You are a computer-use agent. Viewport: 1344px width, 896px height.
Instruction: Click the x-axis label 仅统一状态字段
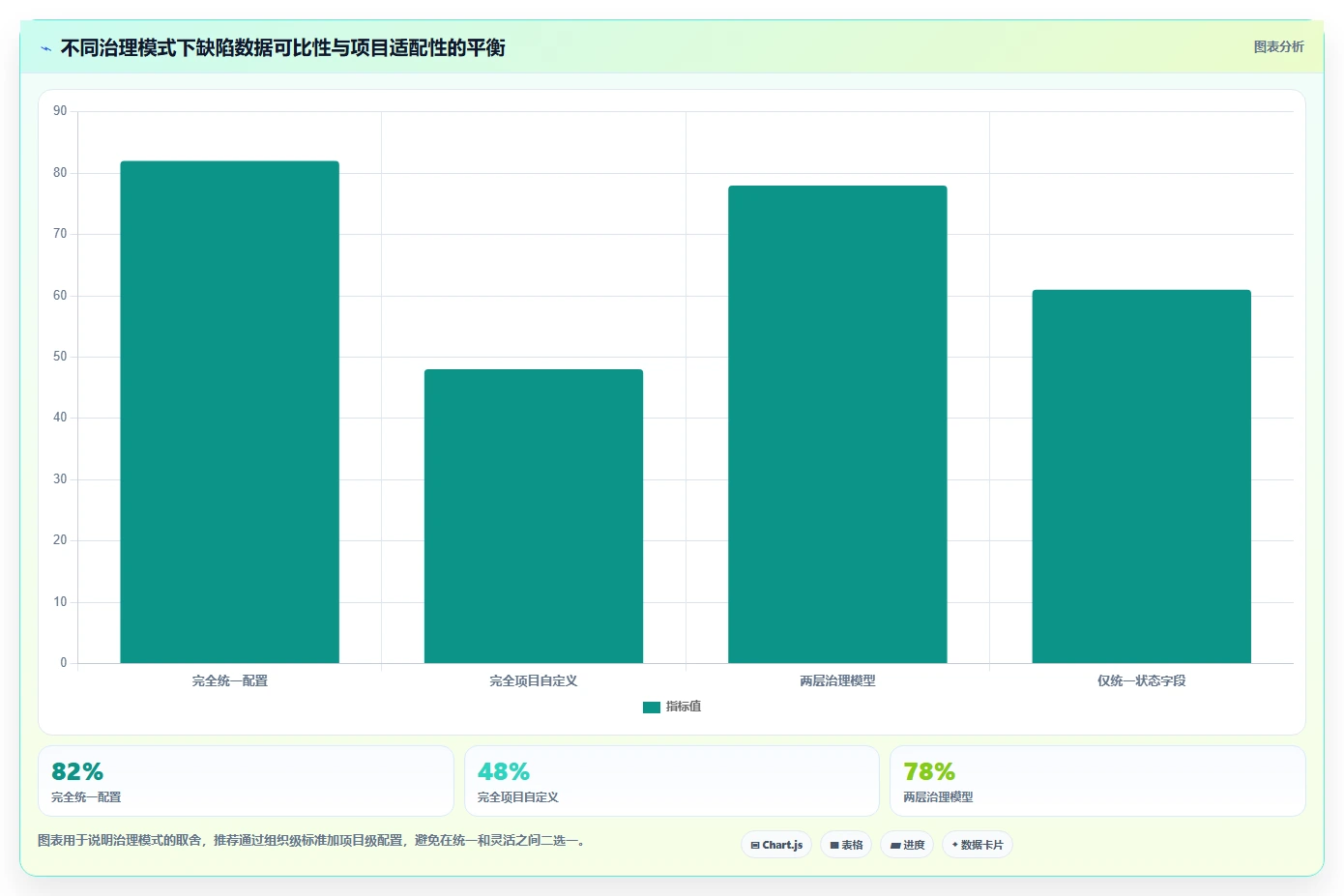point(1141,680)
